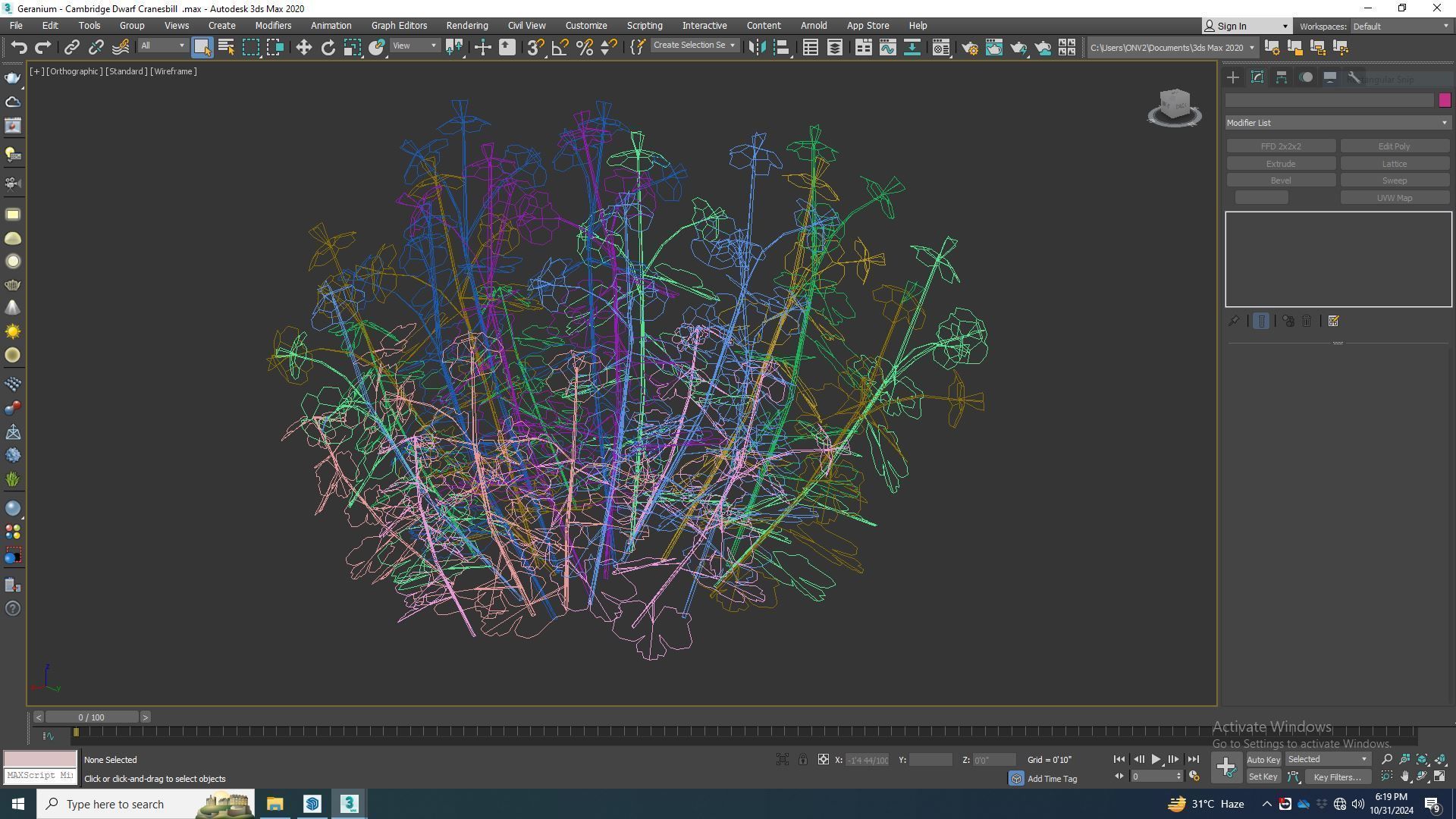Toggle the Selection Lock padlock
The width and height of the screenshot is (1456, 819).
pyautogui.click(x=802, y=759)
